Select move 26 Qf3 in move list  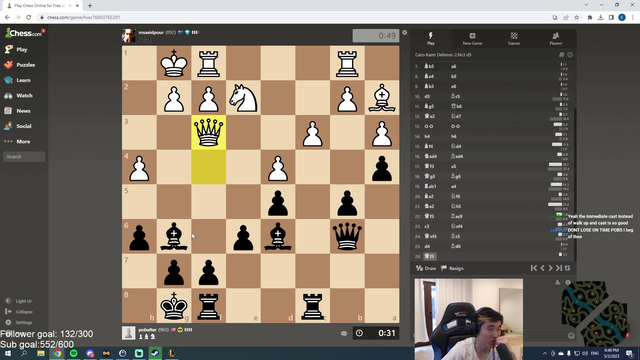coord(430,256)
